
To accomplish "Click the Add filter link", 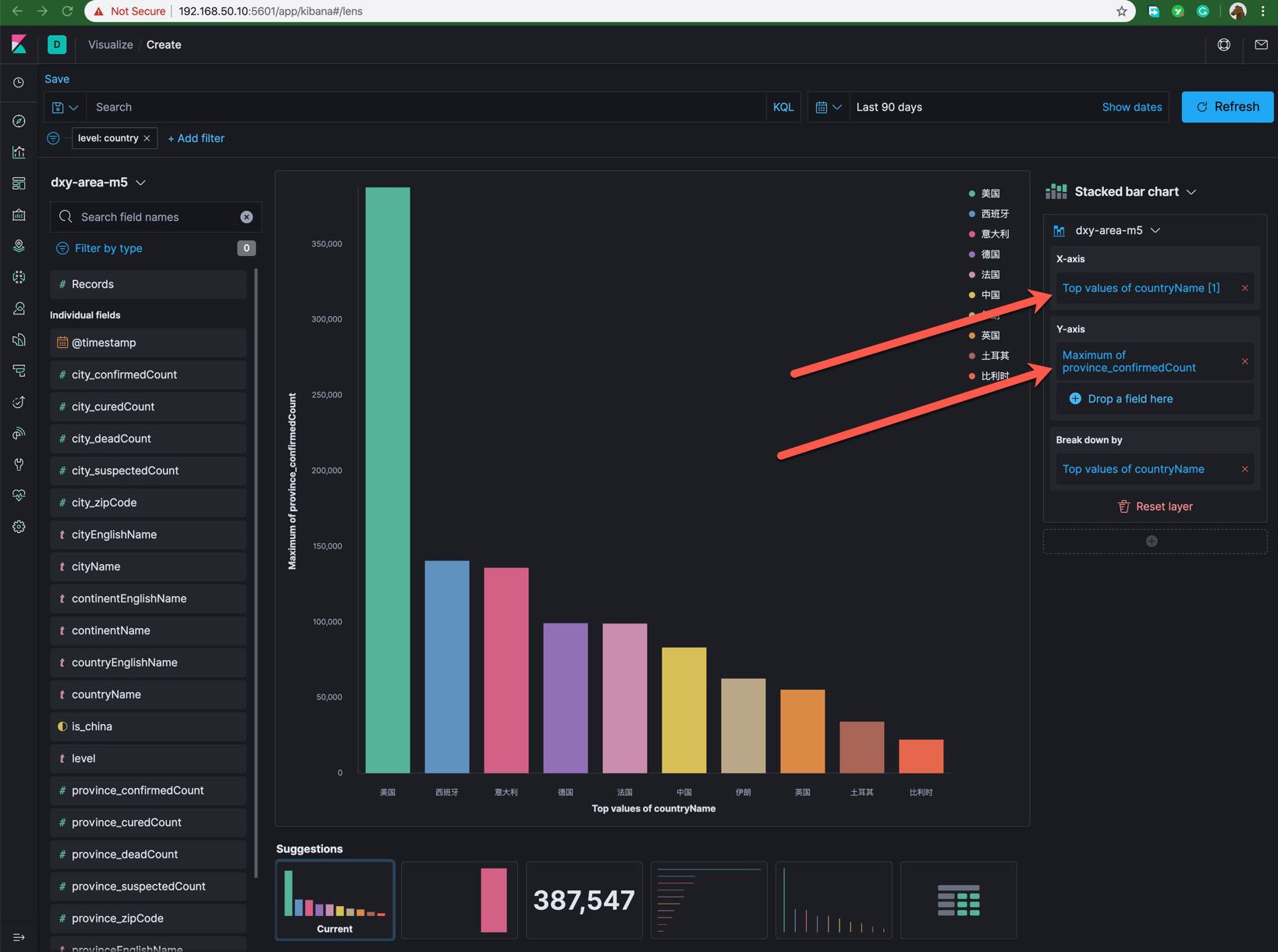I will point(196,138).
